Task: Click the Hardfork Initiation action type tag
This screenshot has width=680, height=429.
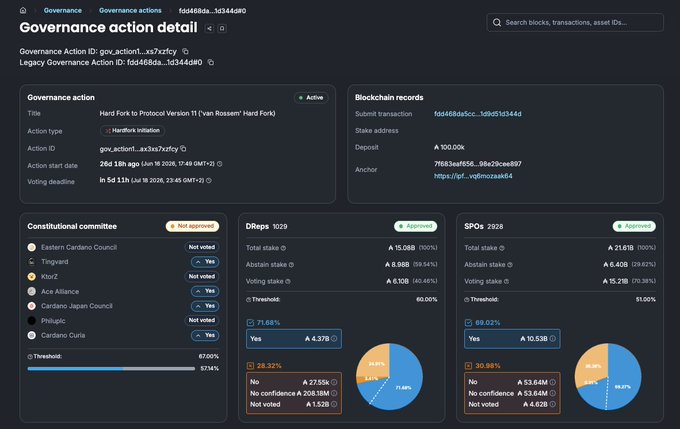Action: point(132,131)
